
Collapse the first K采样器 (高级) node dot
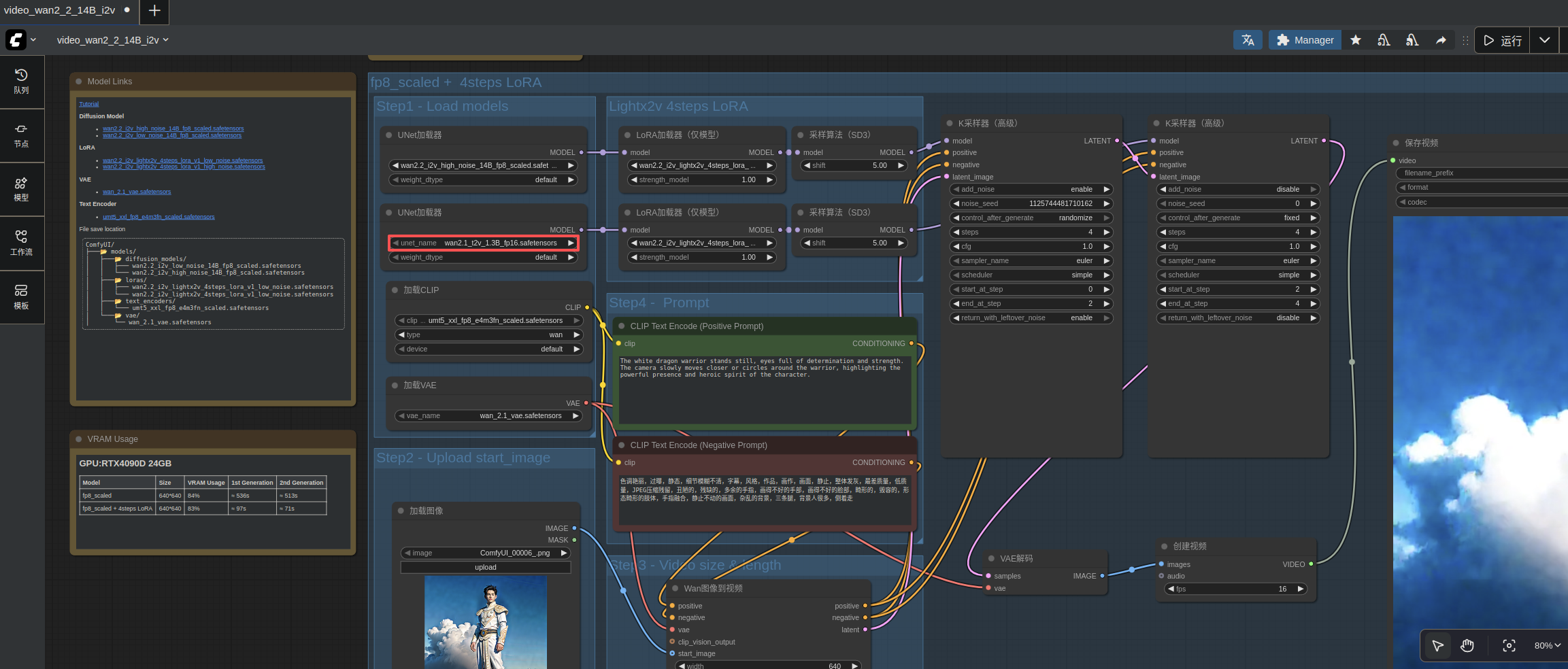click(950, 124)
